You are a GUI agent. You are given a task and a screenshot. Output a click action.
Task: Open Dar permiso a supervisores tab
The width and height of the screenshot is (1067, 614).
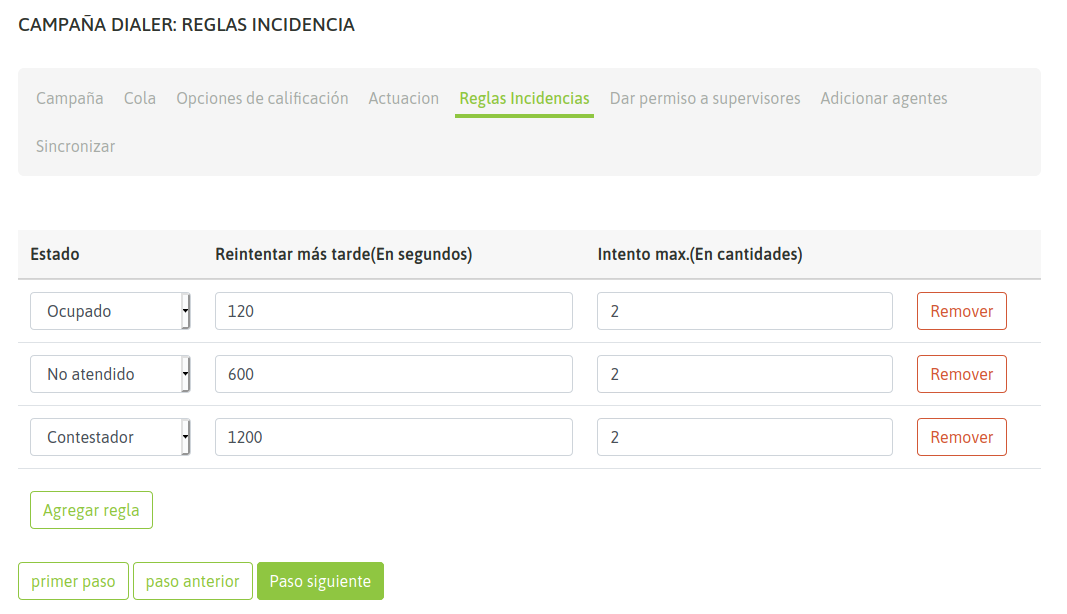(x=705, y=98)
